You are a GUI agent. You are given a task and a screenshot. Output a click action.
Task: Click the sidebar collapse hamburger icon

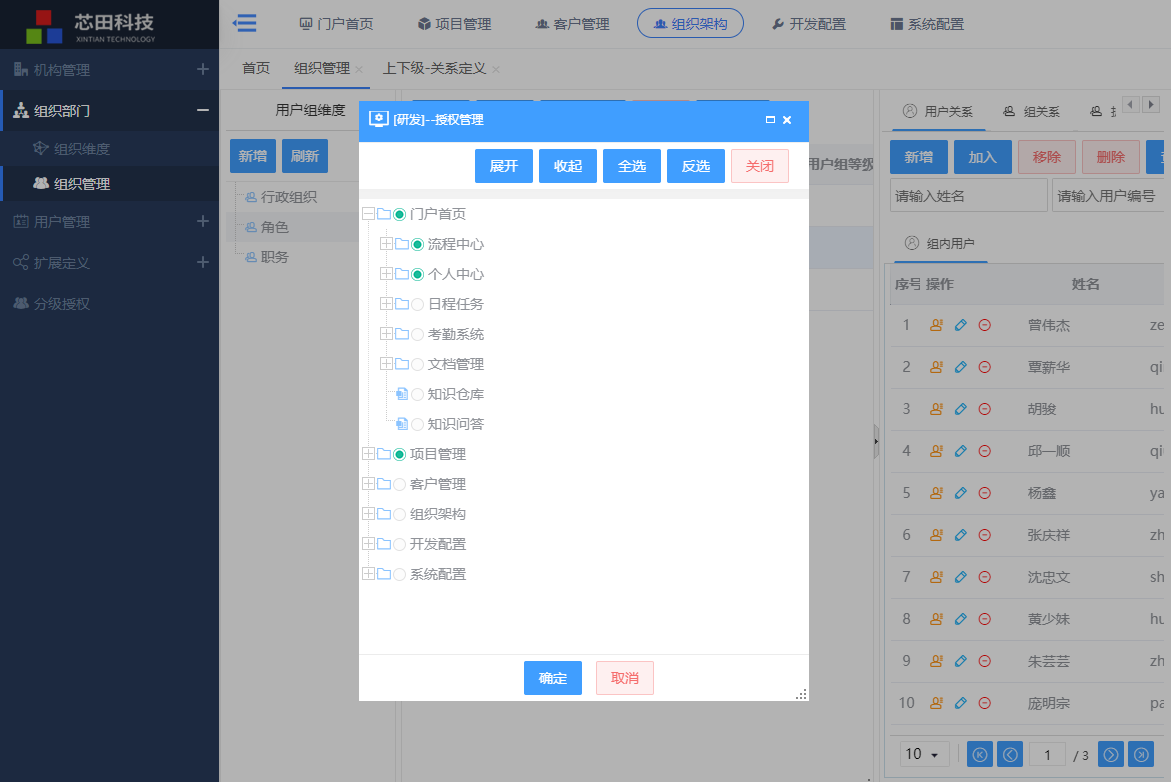coord(244,23)
